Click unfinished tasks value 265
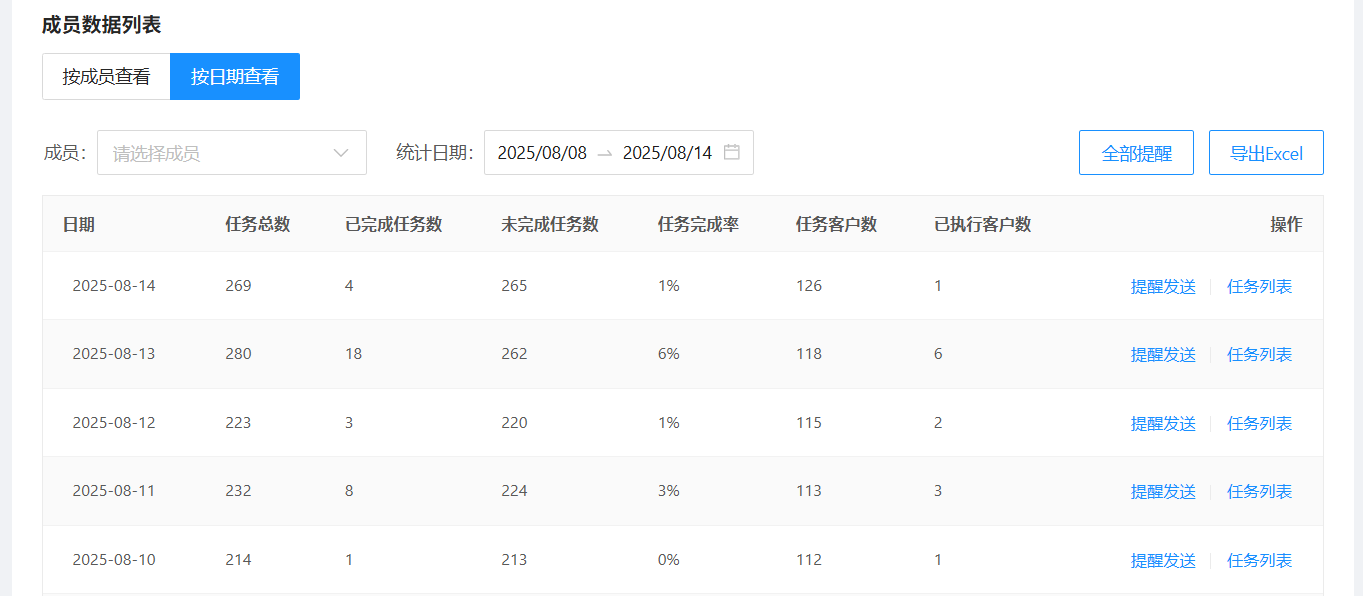1363x596 pixels. tap(514, 286)
